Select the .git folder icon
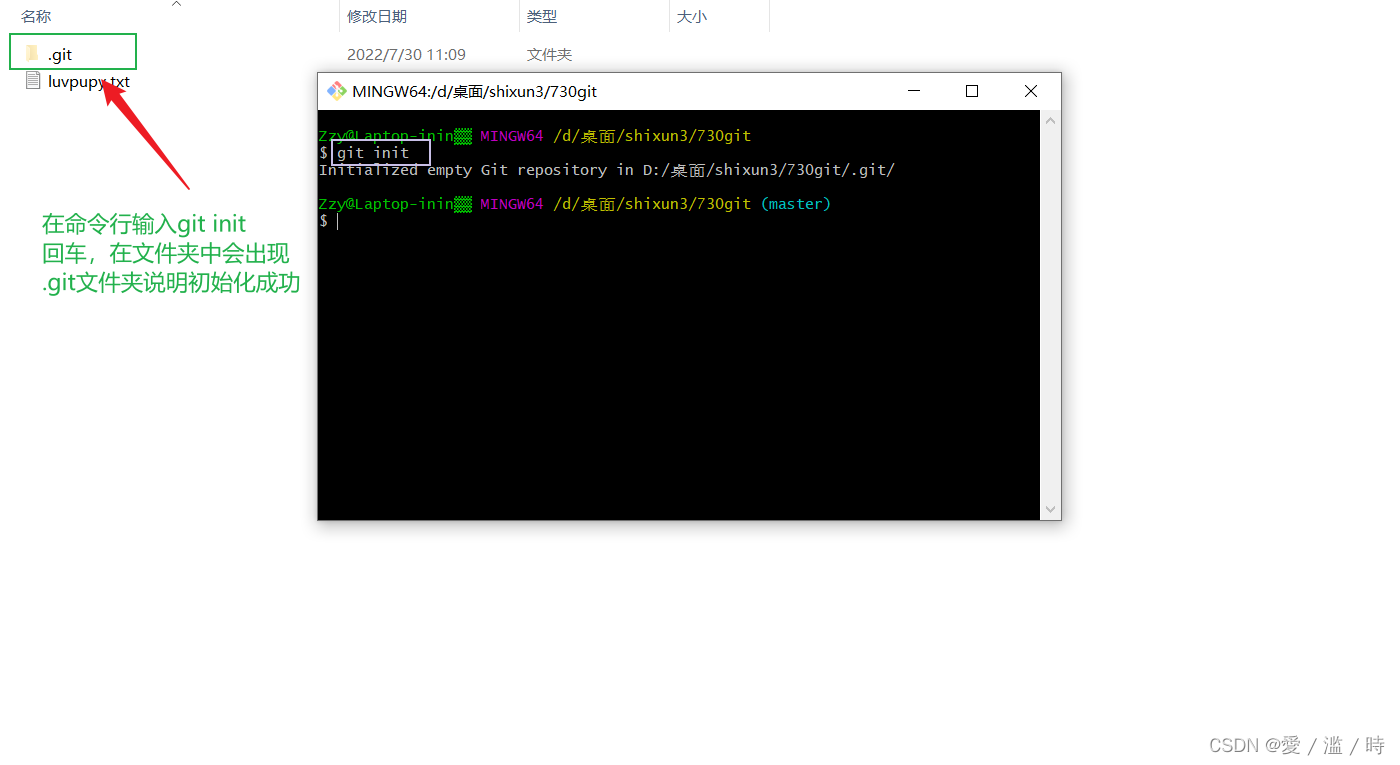 32,53
